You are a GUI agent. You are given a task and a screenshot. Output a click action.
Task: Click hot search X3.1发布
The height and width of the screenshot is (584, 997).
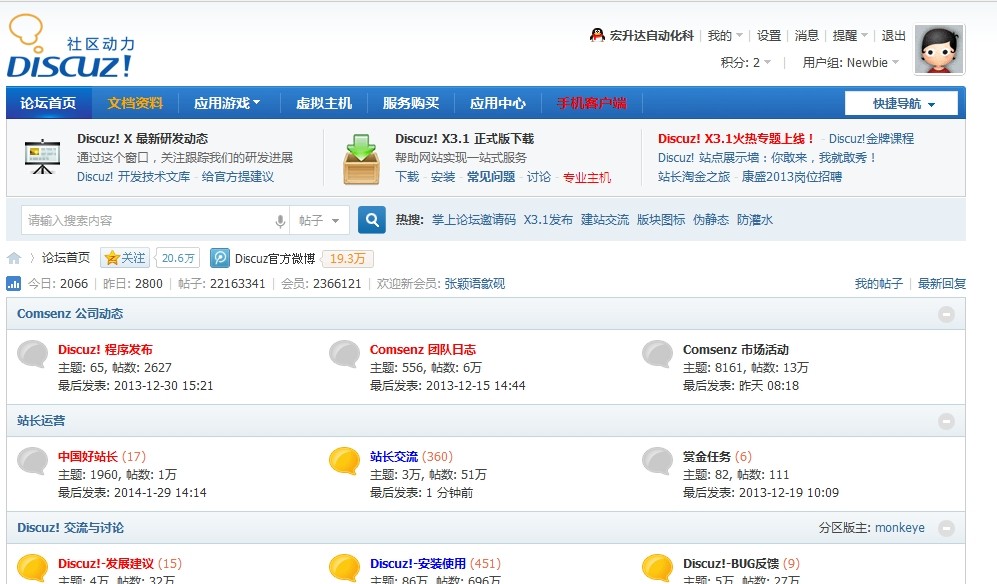(x=548, y=219)
